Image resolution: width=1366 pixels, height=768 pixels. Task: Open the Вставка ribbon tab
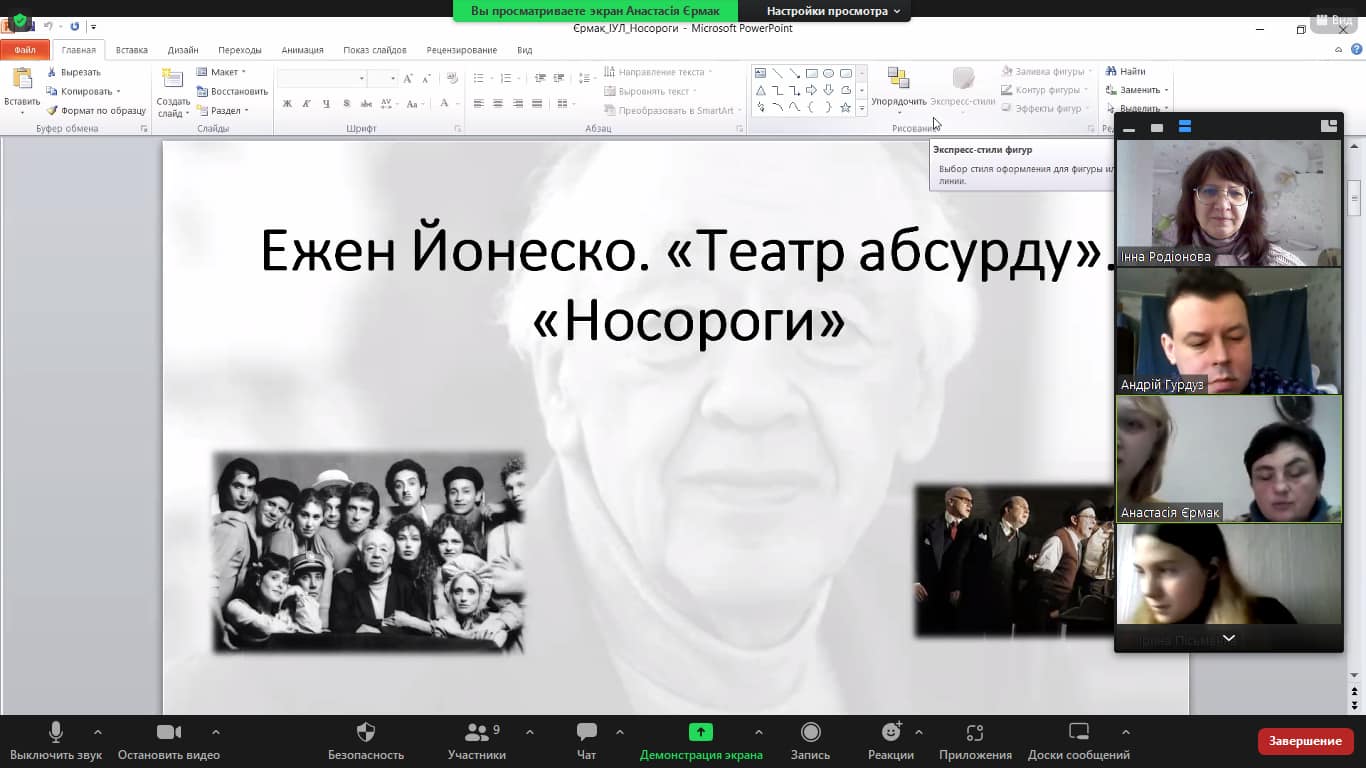[x=131, y=50]
